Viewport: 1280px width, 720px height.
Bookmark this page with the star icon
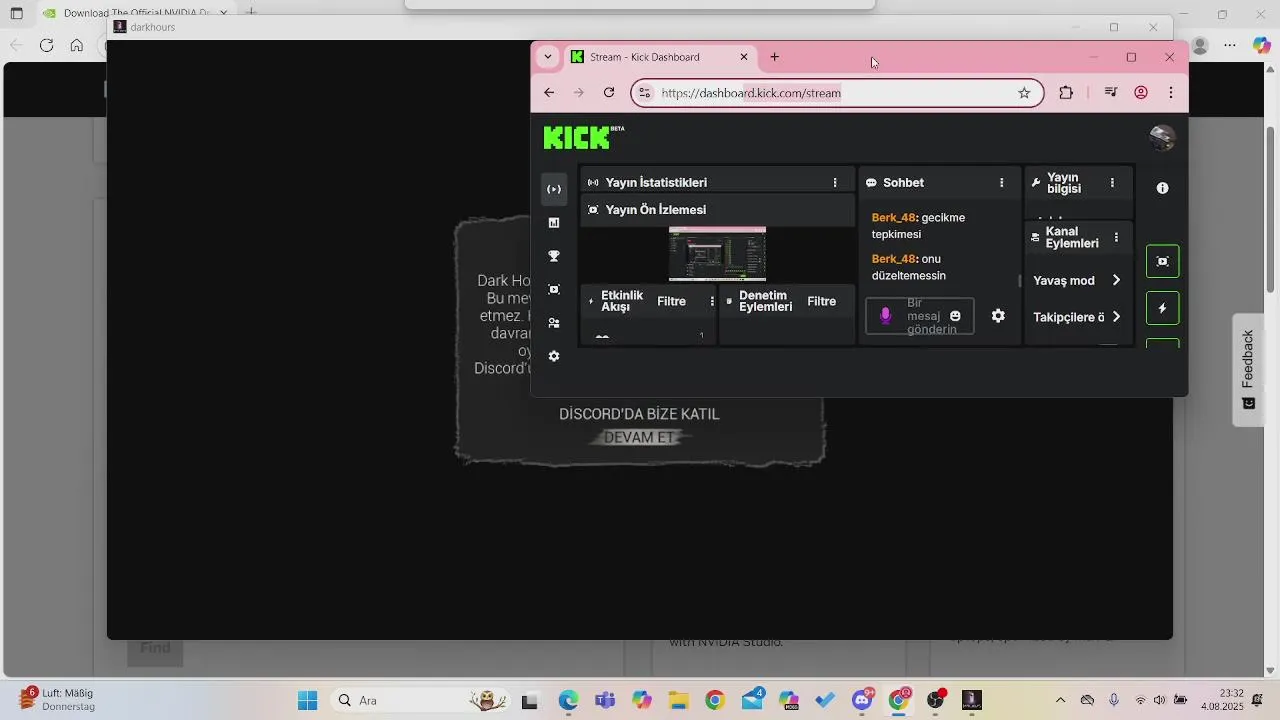(x=1024, y=93)
